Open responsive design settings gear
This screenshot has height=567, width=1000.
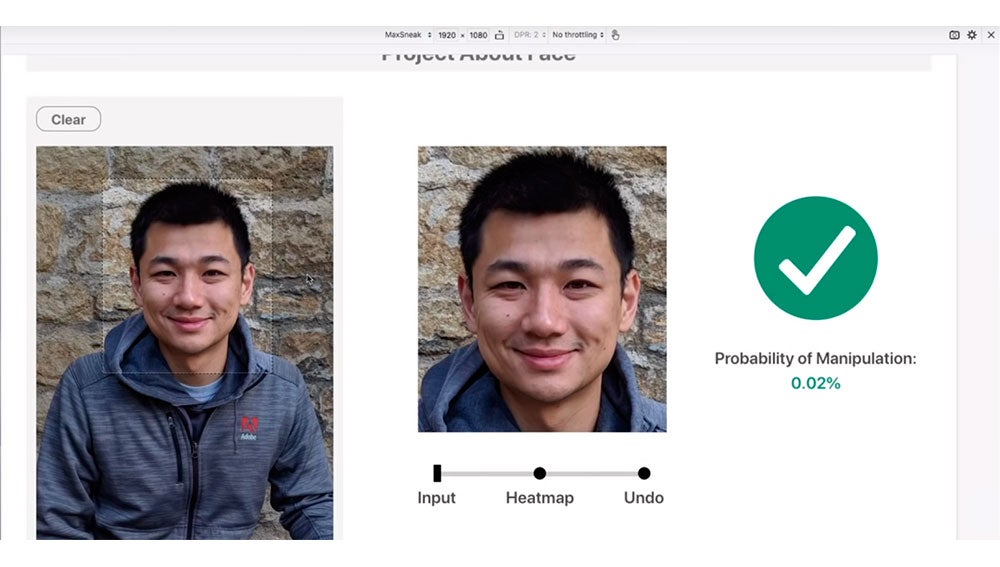tap(971, 35)
